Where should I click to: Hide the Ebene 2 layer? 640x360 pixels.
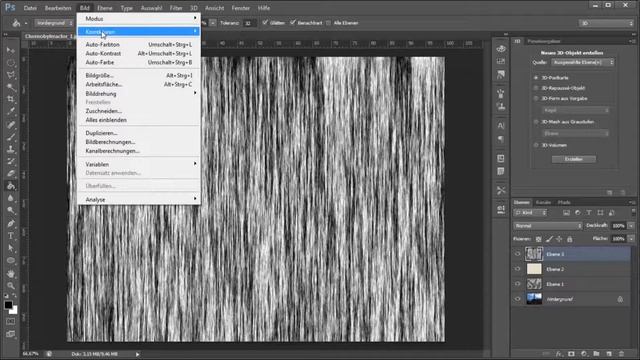pyautogui.click(x=518, y=269)
